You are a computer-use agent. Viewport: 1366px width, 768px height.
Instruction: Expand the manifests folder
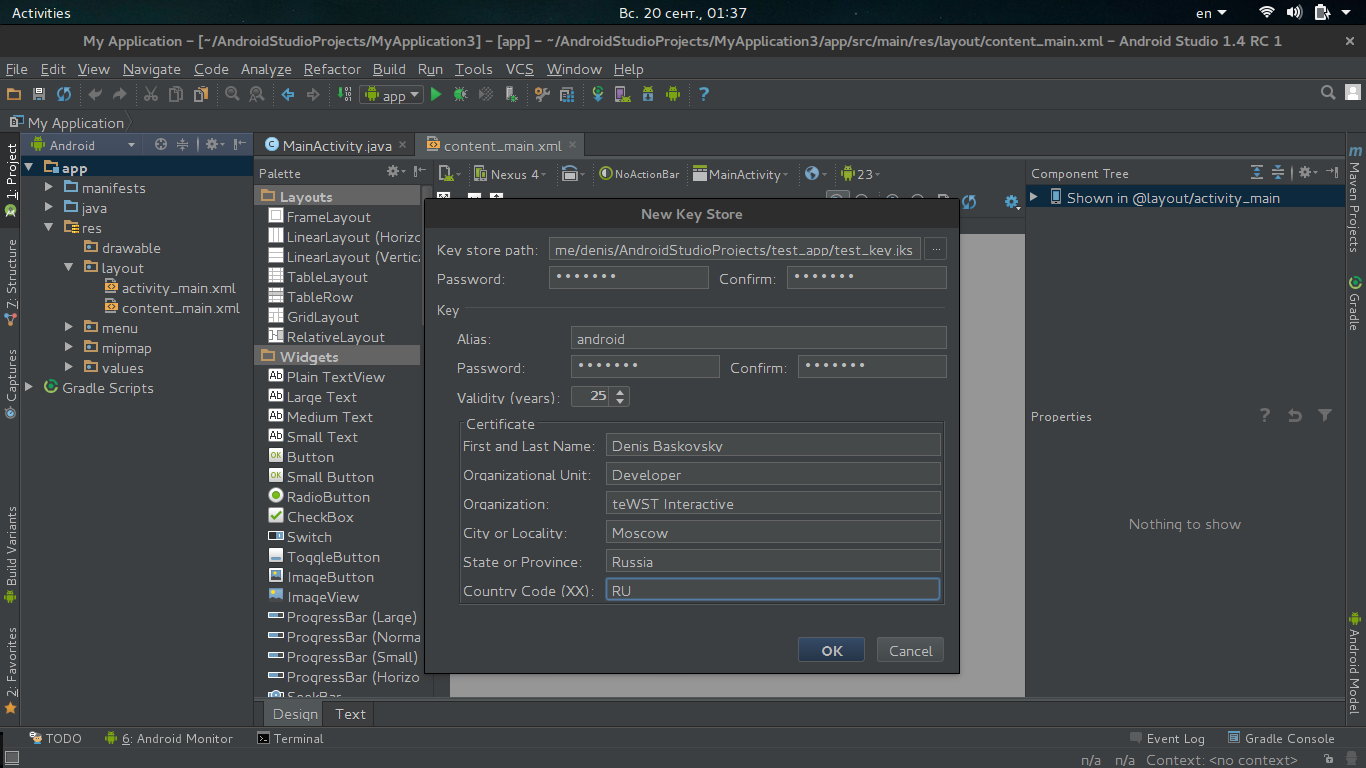click(x=49, y=188)
